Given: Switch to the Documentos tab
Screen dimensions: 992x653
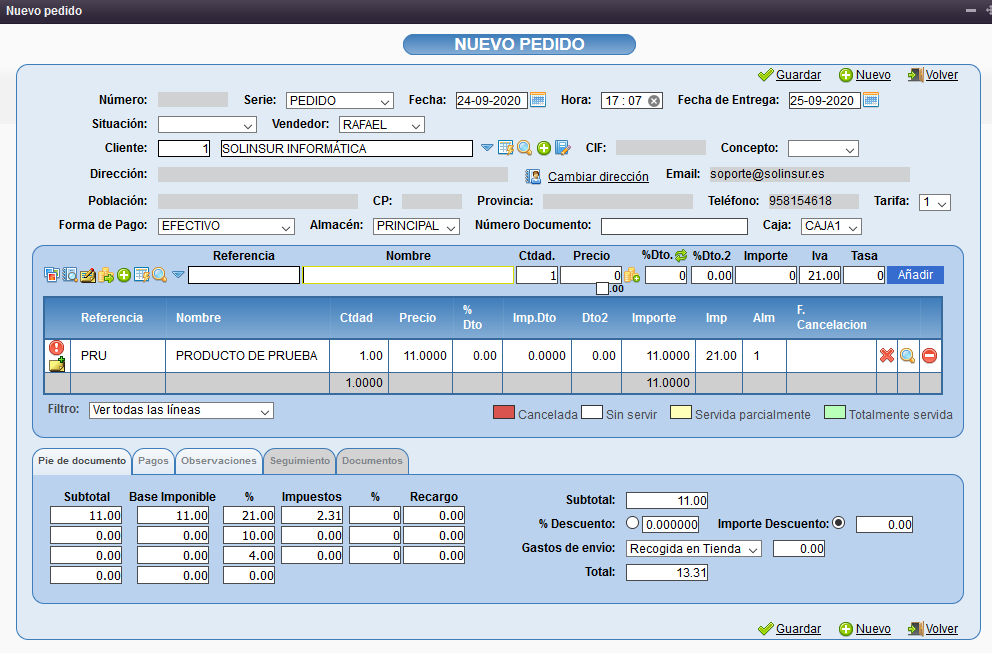Looking at the screenshot, I should tap(372, 461).
